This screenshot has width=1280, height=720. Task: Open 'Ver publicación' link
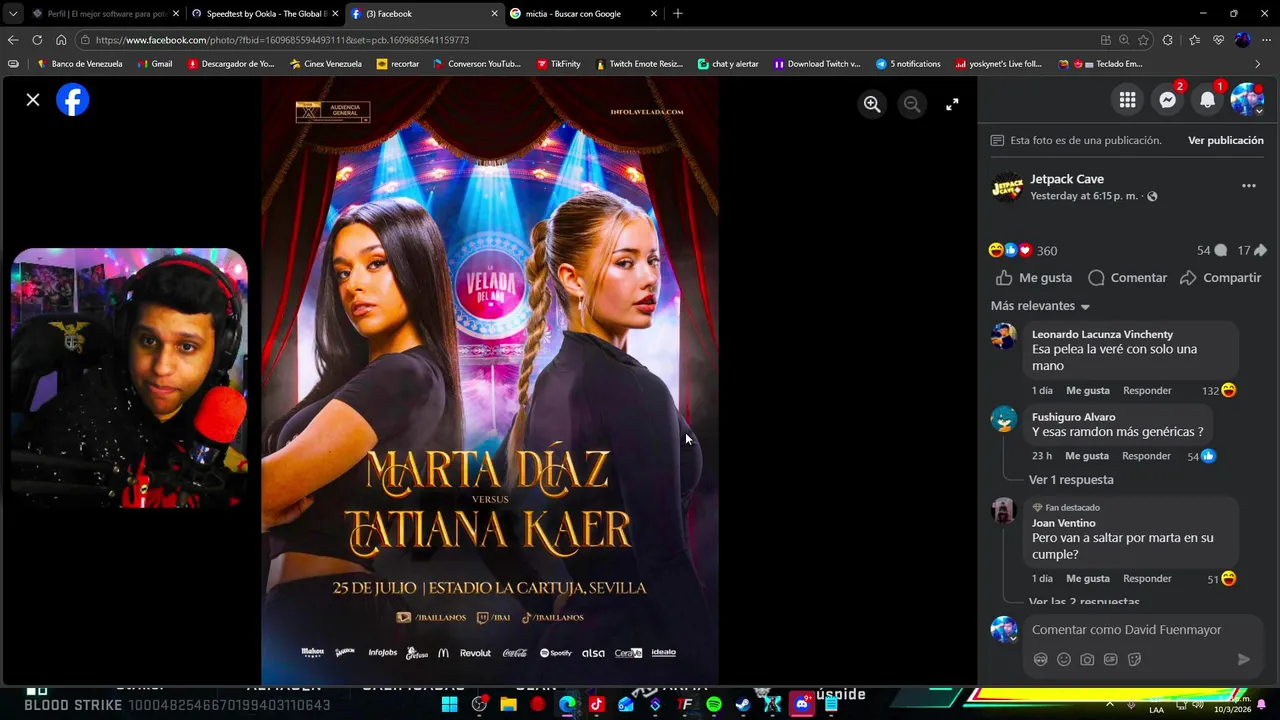(1225, 140)
